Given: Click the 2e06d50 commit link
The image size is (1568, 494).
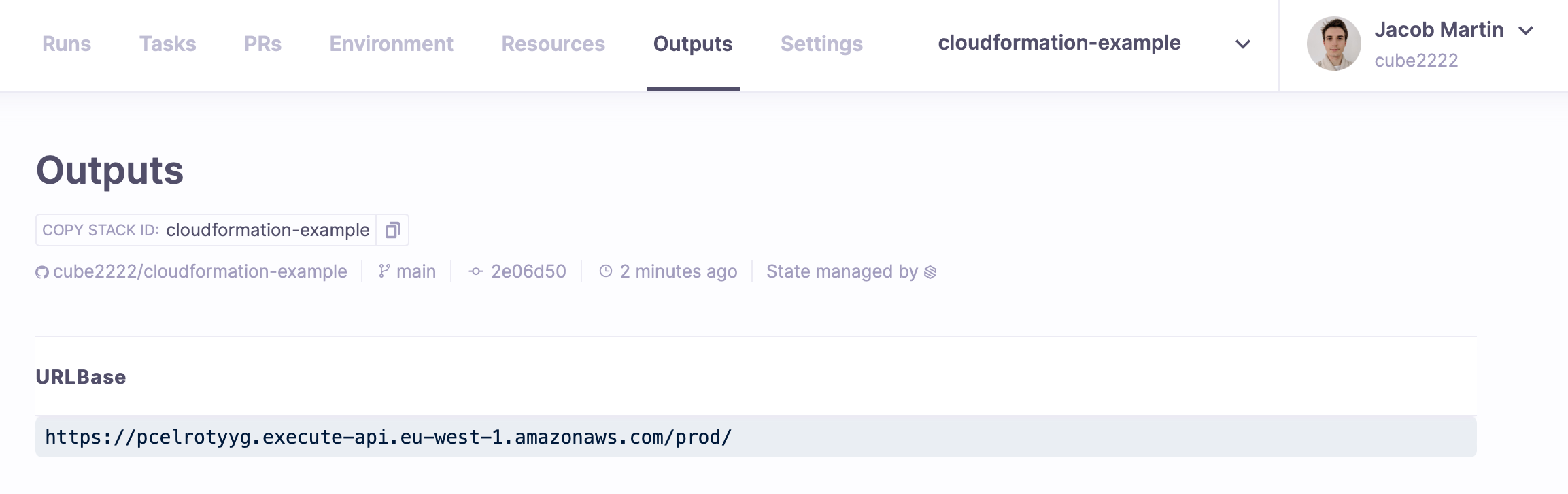Looking at the screenshot, I should coord(528,271).
